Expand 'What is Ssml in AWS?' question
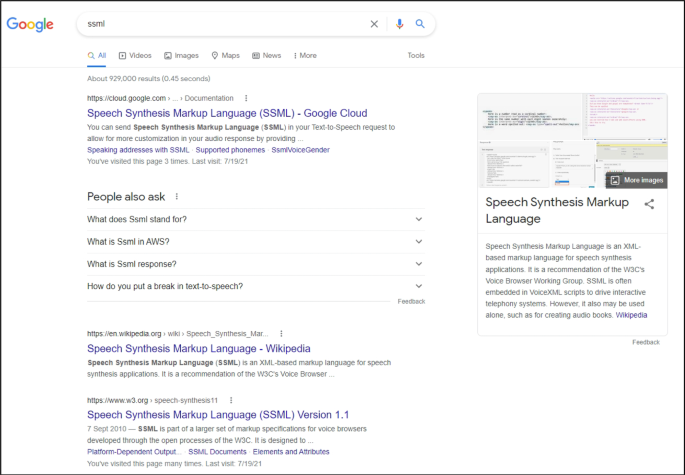 tap(256, 242)
